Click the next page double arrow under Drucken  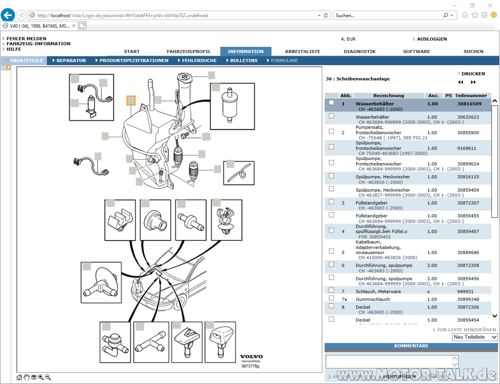click(x=473, y=82)
